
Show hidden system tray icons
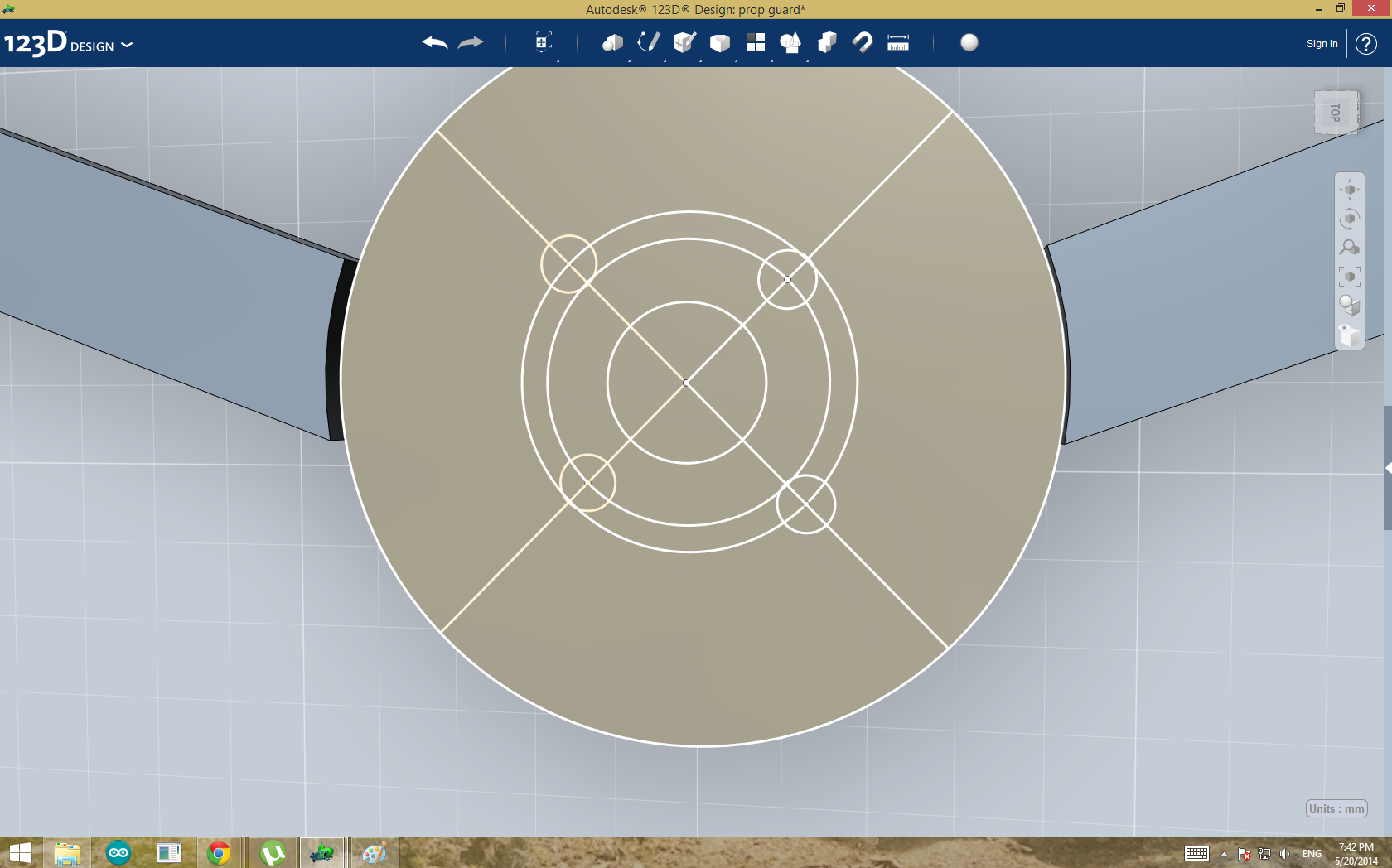pos(1224,854)
